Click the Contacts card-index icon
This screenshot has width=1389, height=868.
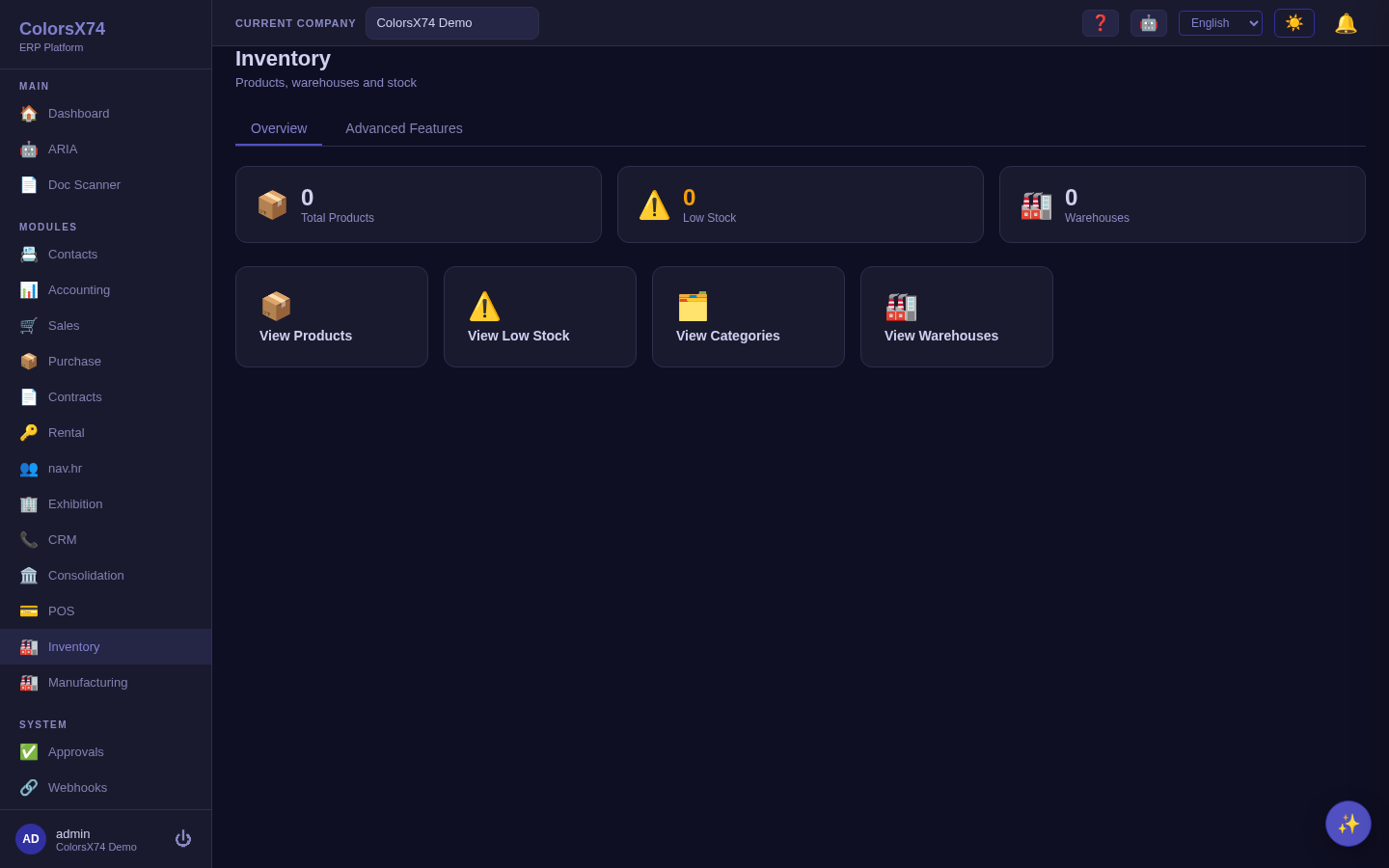pos(29,255)
